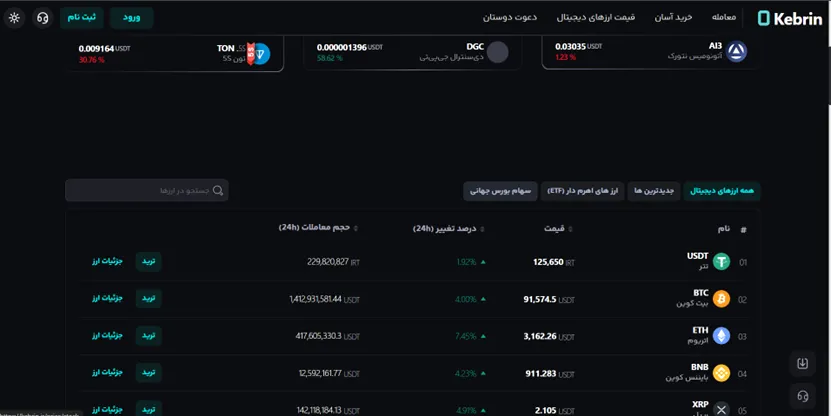Toggle the light/dark theme sun icon

14,18
